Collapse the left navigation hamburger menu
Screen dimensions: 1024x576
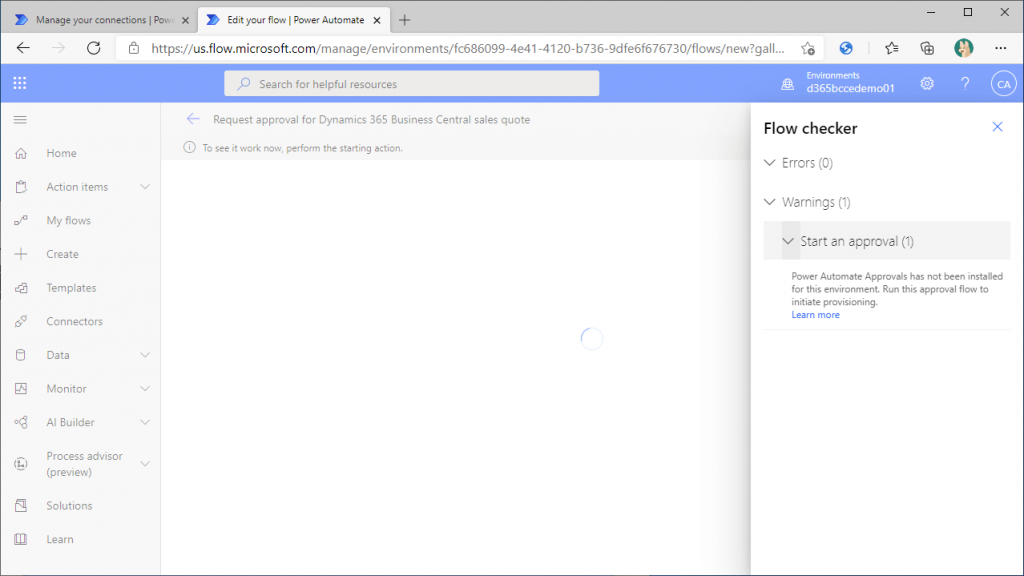click(x=20, y=120)
